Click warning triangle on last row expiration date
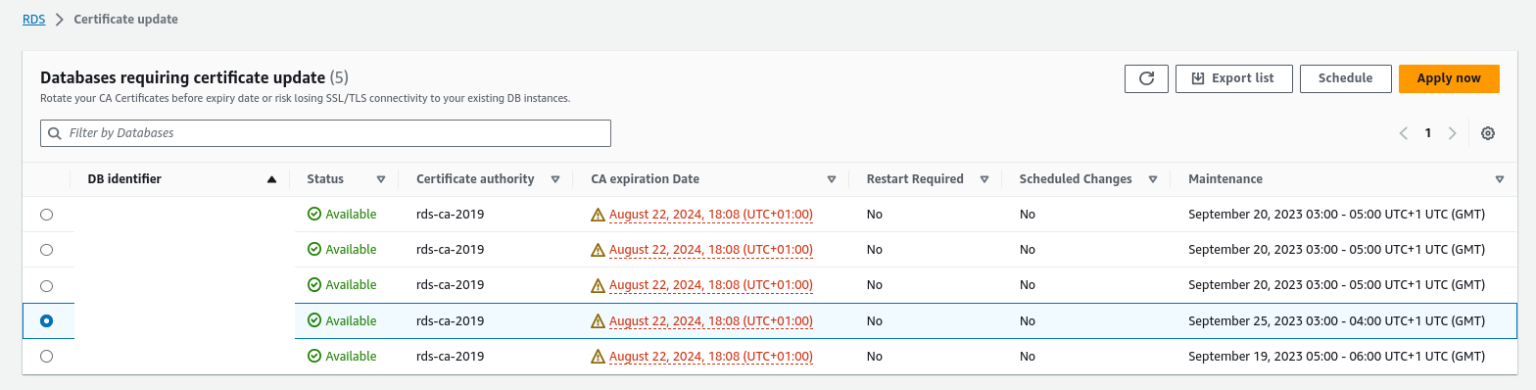The image size is (1536, 390). [x=598, y=357]
